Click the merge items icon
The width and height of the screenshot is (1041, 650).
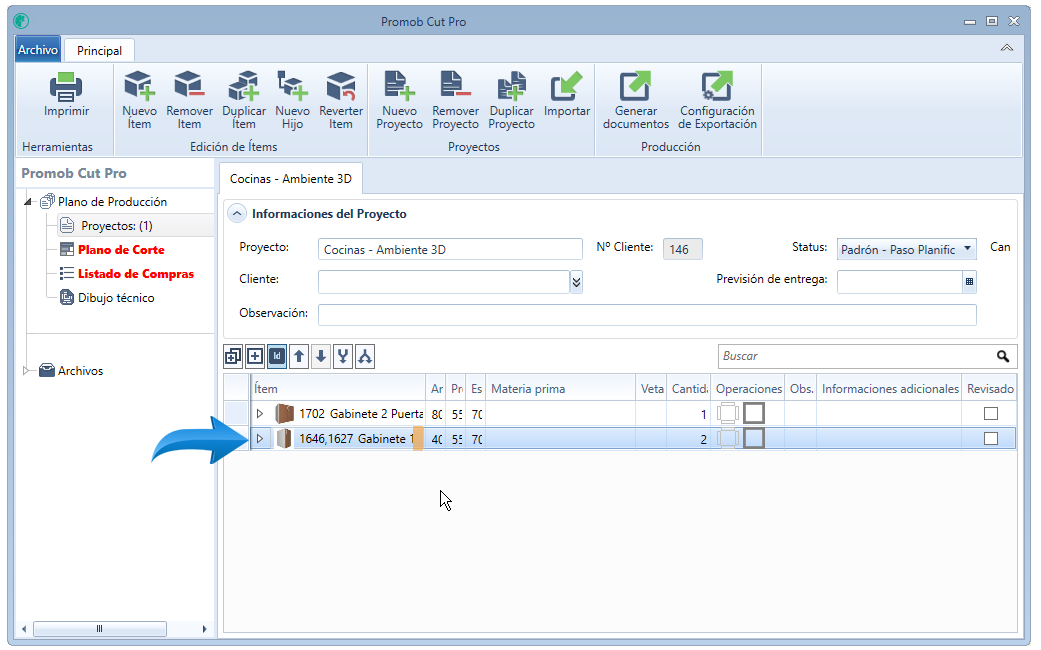coord(343,357)
